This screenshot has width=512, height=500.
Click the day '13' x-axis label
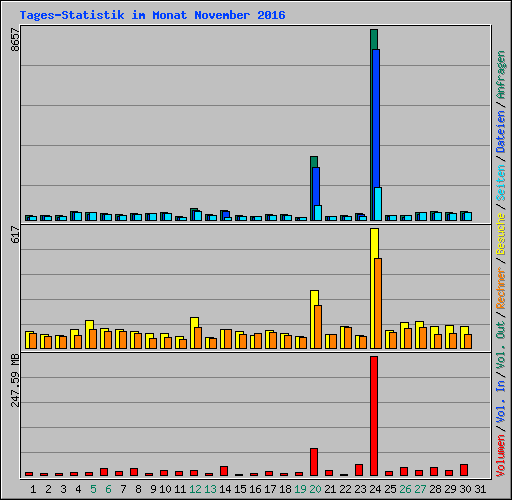coord(210,489)
